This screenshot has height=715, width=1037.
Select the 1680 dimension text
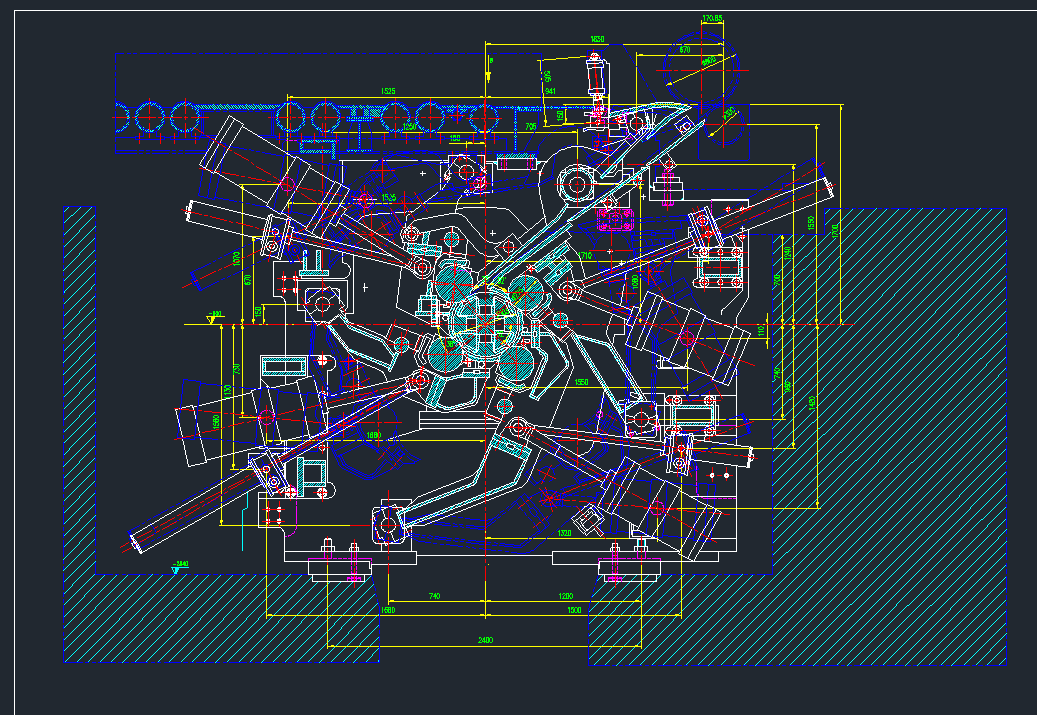click(x=388, y=610)
